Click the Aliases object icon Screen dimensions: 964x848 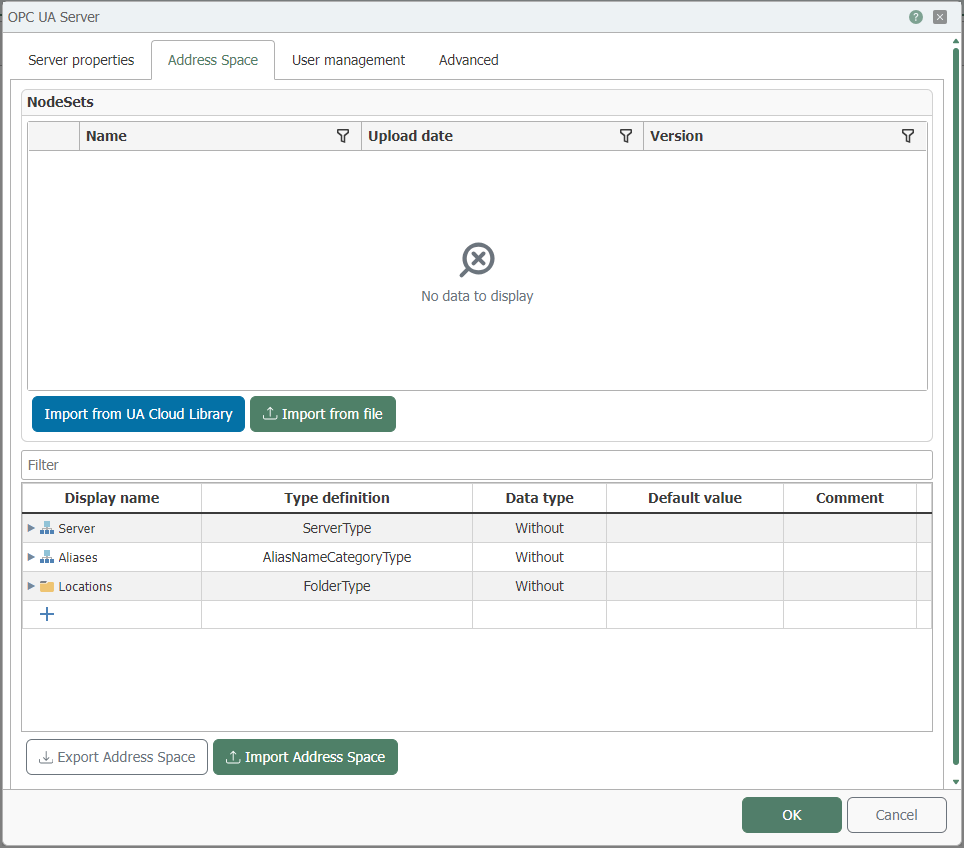47,557
